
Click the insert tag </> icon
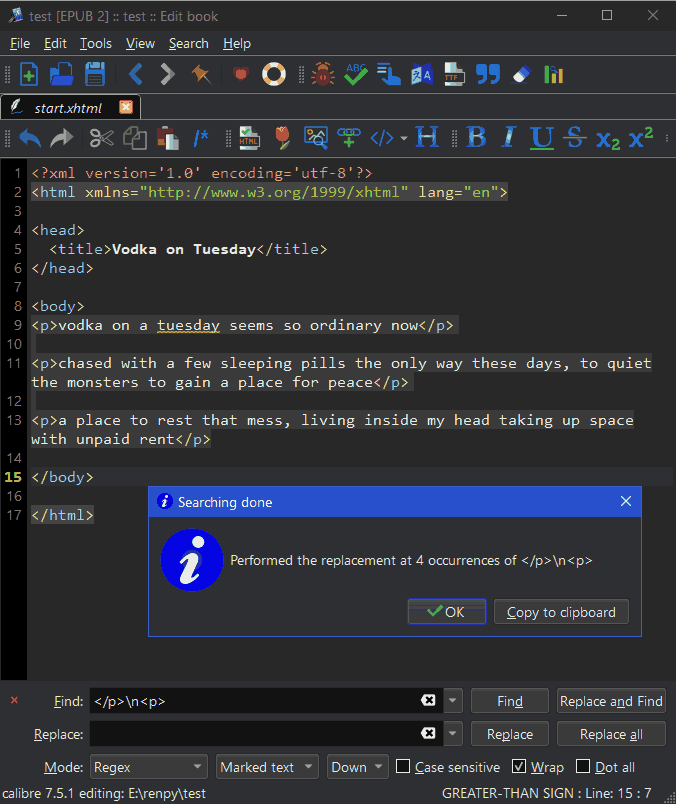(382, 138)
